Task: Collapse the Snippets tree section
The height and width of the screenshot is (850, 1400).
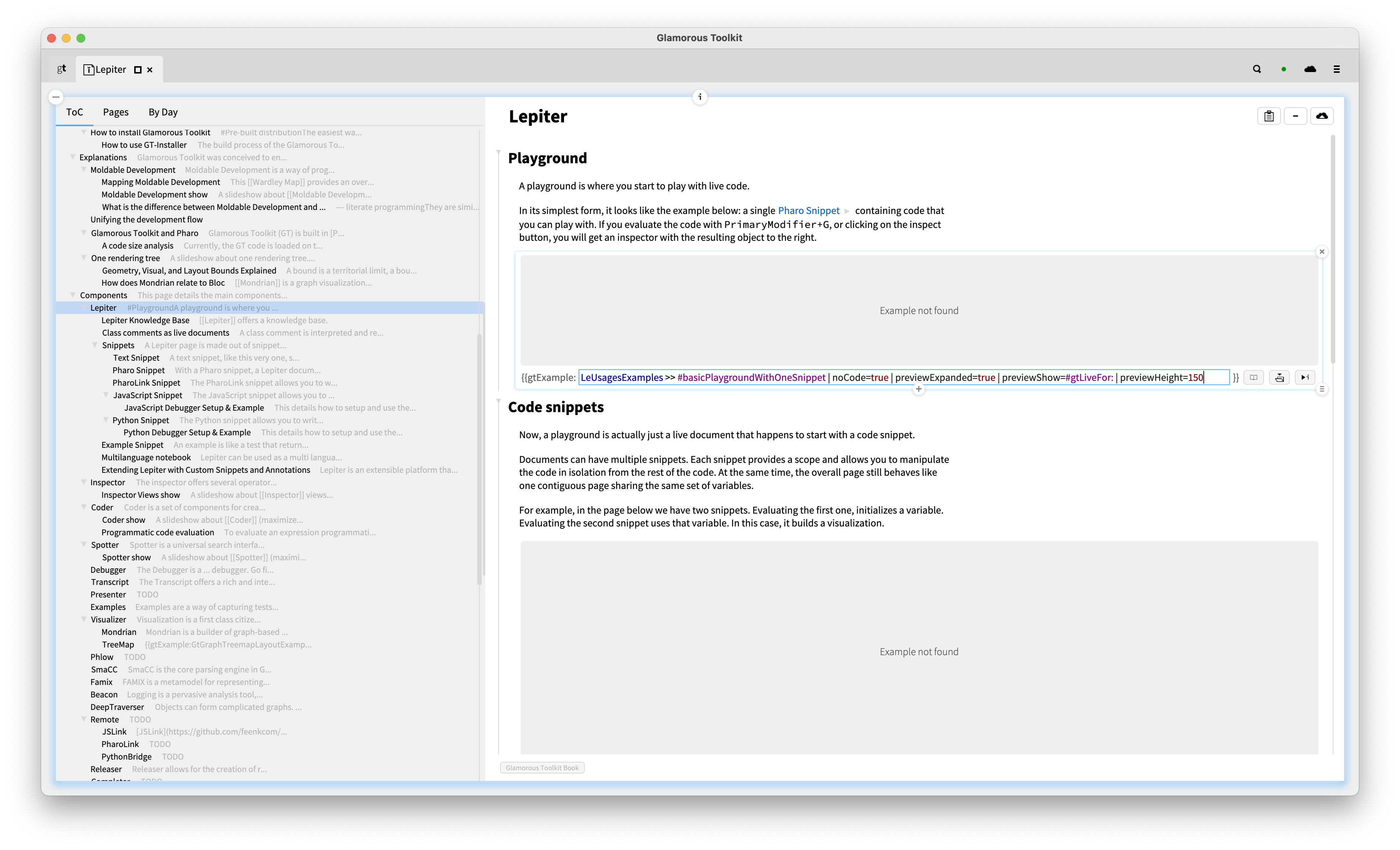Action: [95, 345]
